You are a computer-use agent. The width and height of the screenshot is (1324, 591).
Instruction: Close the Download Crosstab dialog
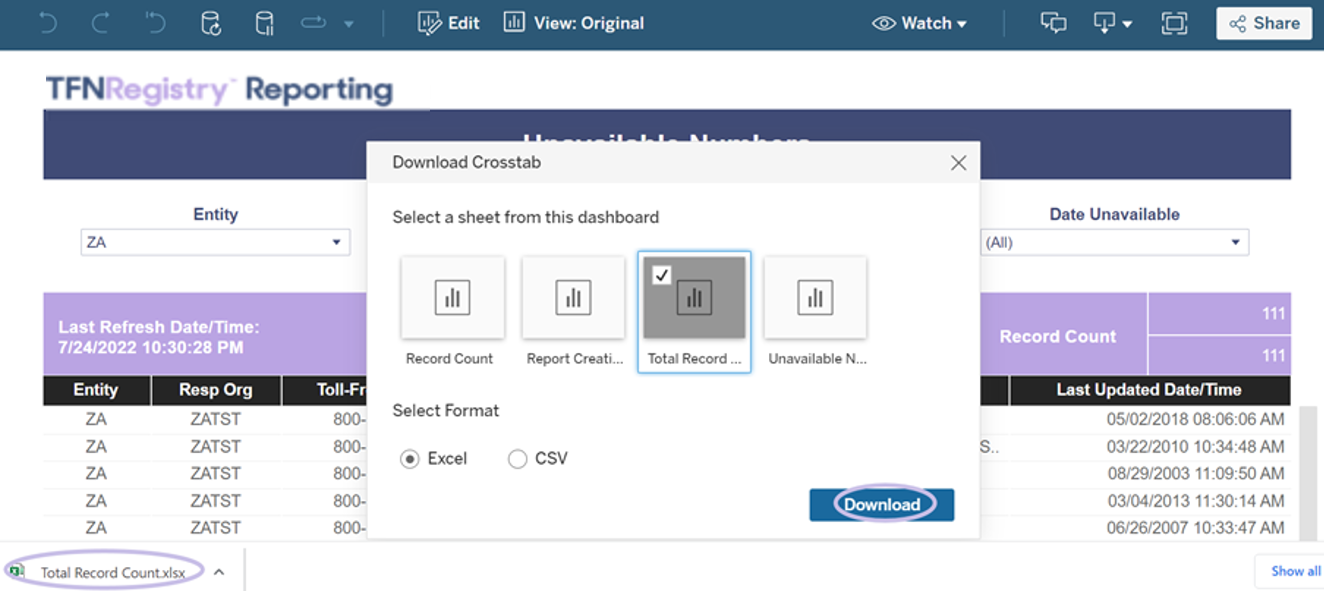tap(958, 162)
